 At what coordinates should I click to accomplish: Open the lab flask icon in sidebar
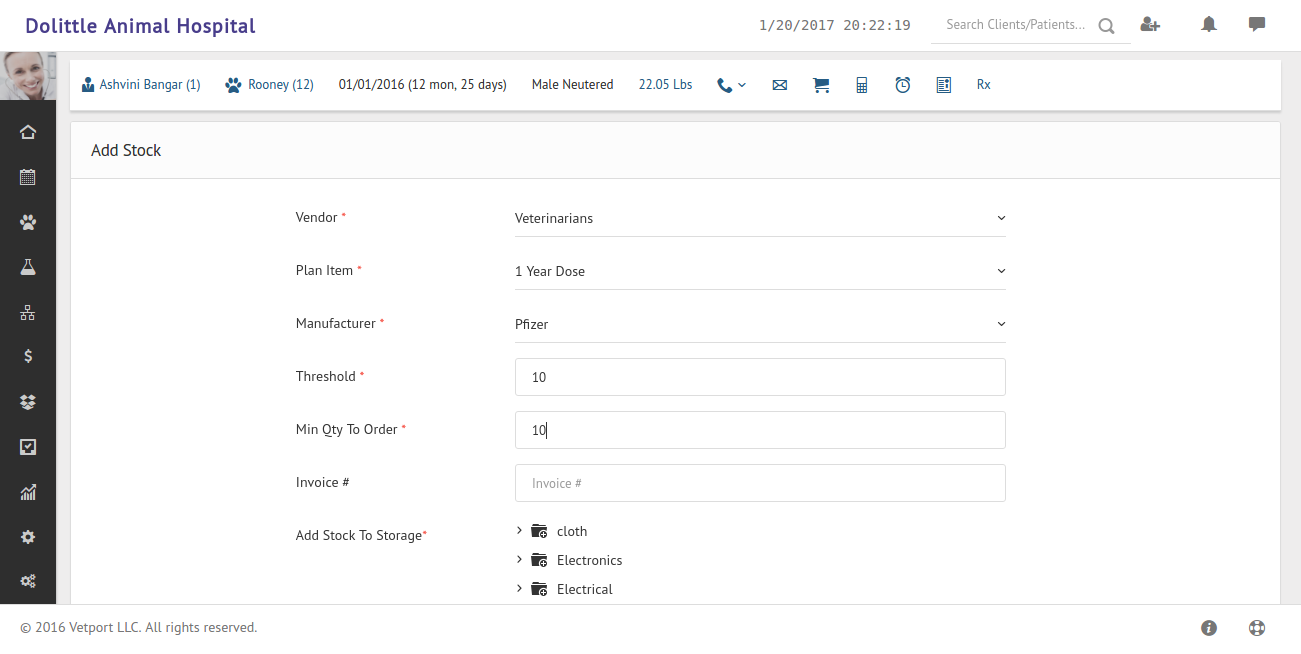(x=28, y=267)
